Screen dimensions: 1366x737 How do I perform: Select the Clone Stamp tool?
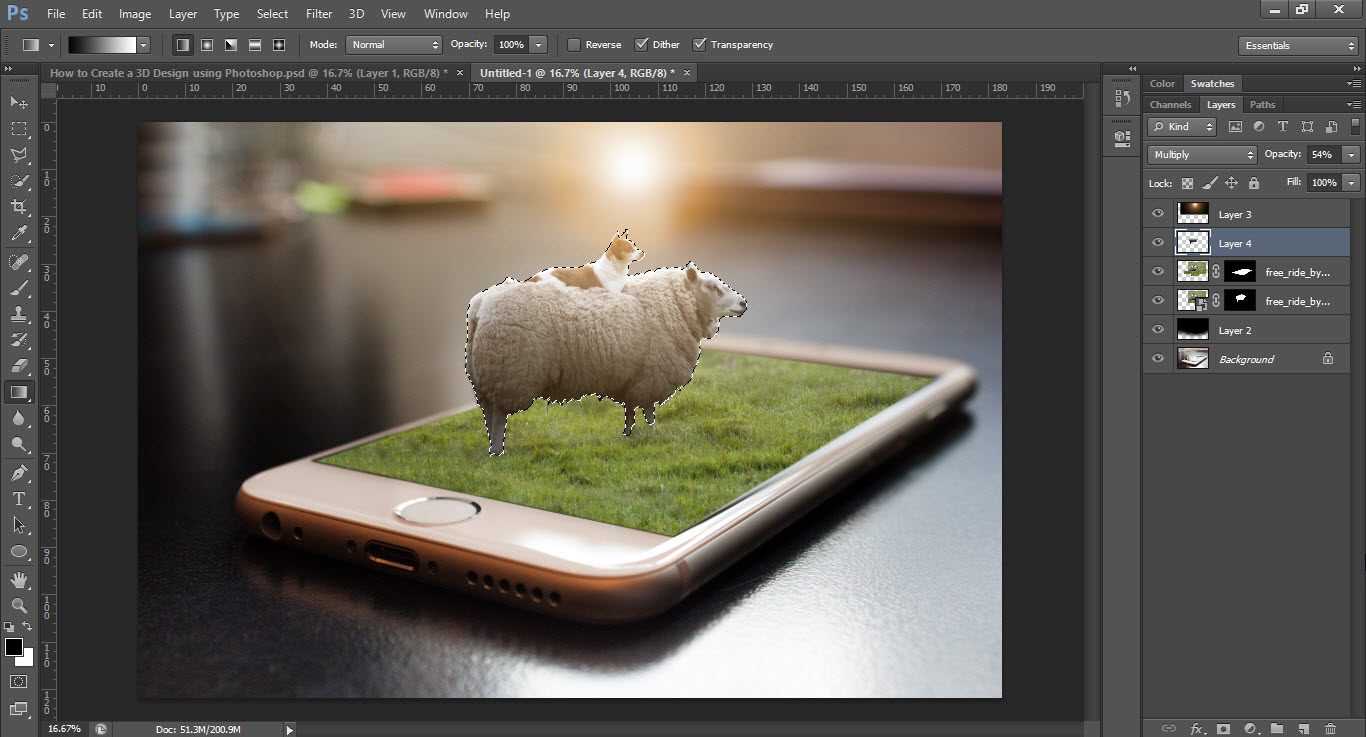click(19, 314)
